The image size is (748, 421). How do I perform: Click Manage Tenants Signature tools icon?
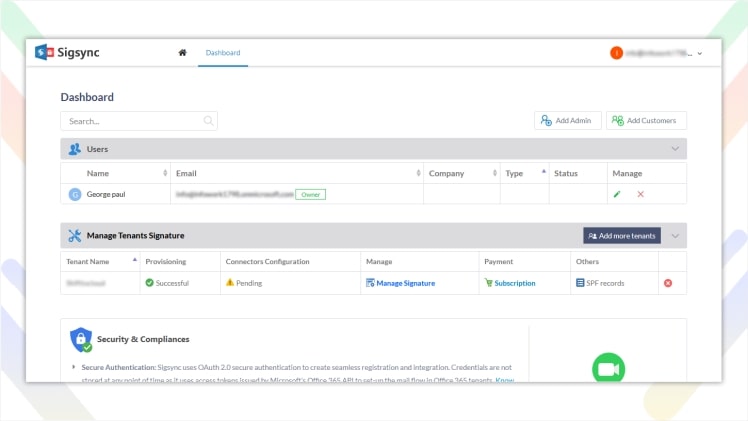point(74,236)
